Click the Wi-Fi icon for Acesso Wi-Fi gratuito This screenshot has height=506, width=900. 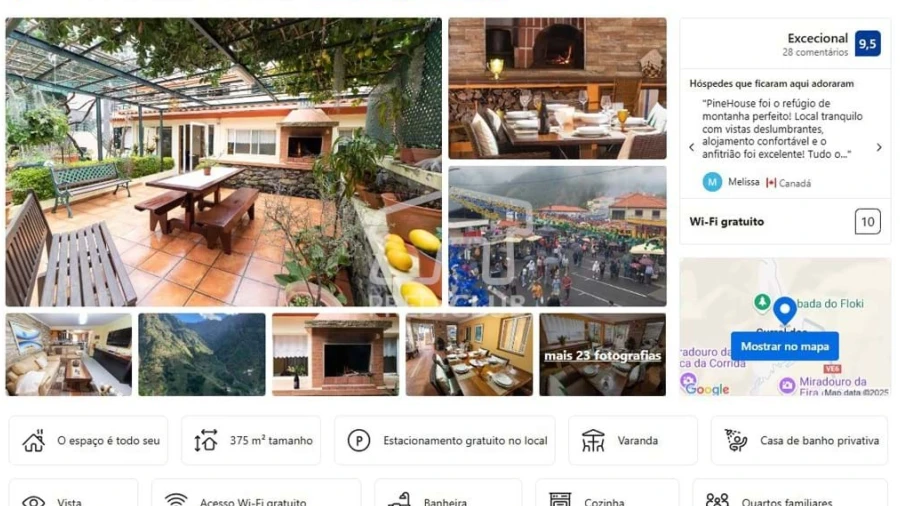pyautogui.click(x=176, y=499)
